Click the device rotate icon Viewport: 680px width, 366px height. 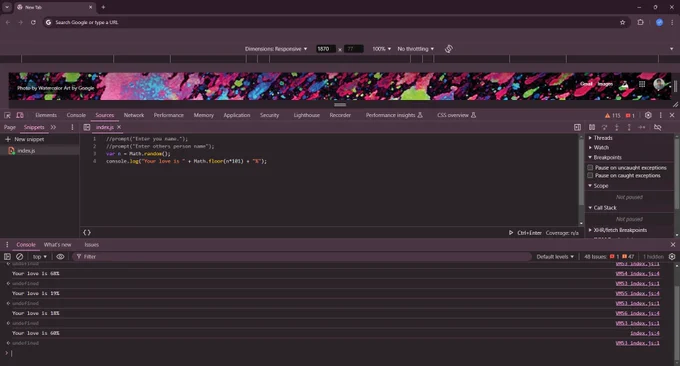click(x=449, y=49)
